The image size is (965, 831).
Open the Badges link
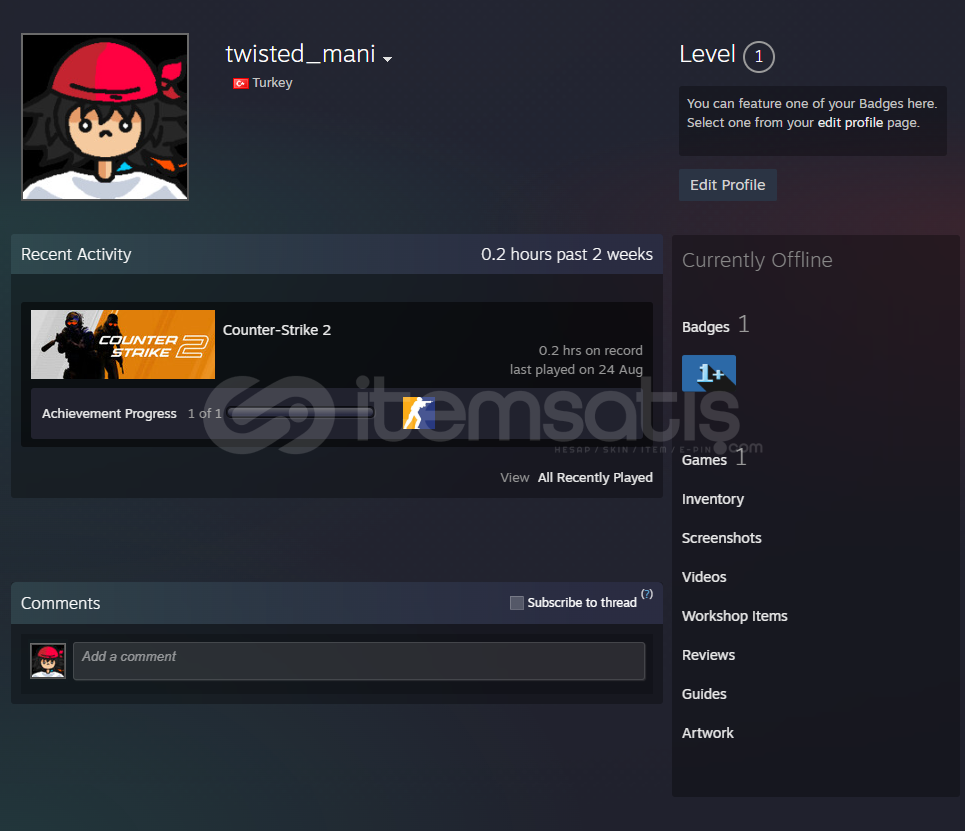[705, 327]
